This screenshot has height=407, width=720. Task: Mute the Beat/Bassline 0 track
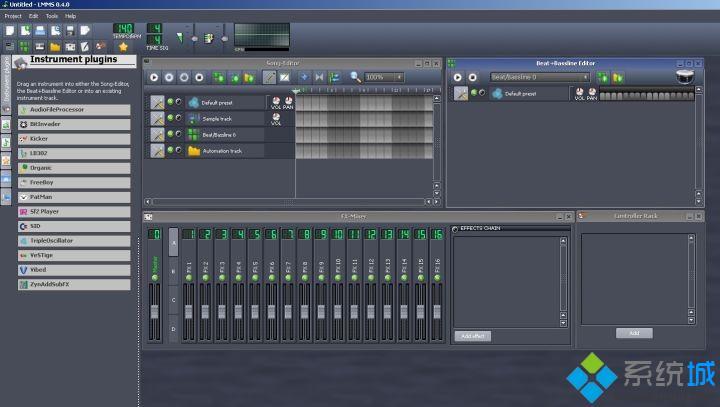tap(170, 134)
